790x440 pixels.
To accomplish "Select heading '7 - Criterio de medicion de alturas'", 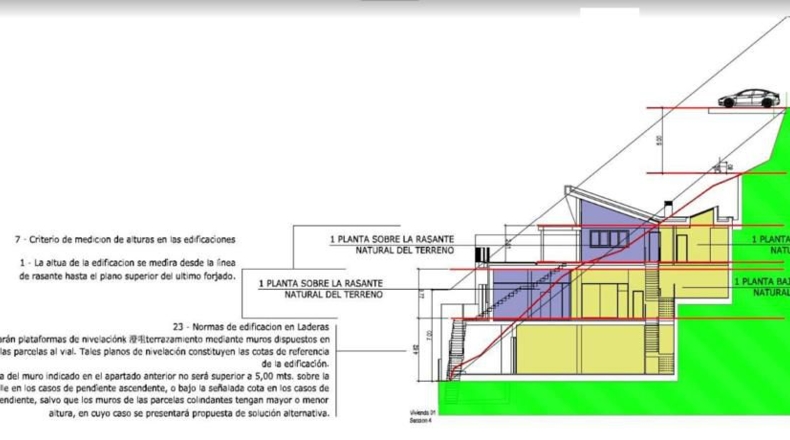I will pyautogui.click(x=125, y=239).
